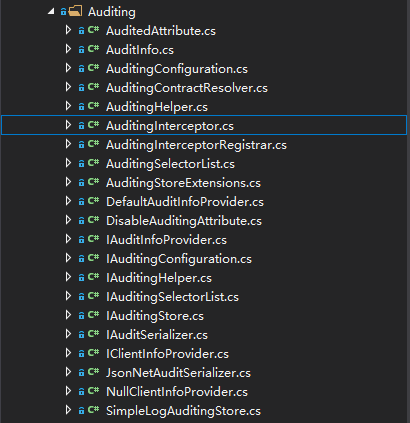The image size is (410, 423).
Task: Expand the AuditingInterceptor.cs node
Action: [x=68, y=125]
